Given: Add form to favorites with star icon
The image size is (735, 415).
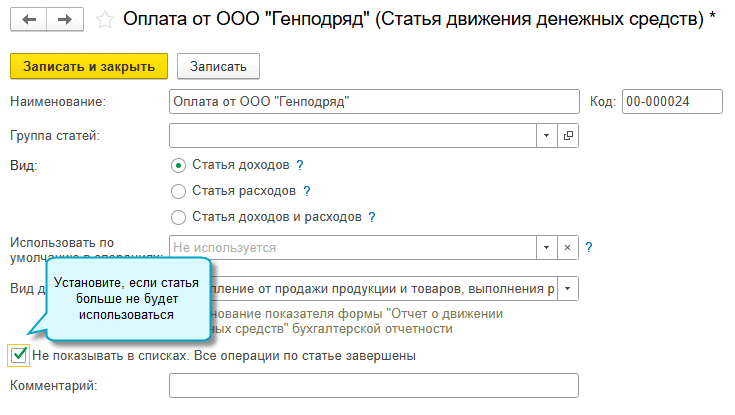Looking at the screenshot, I should pyautogui.click(x=104, y=20).
